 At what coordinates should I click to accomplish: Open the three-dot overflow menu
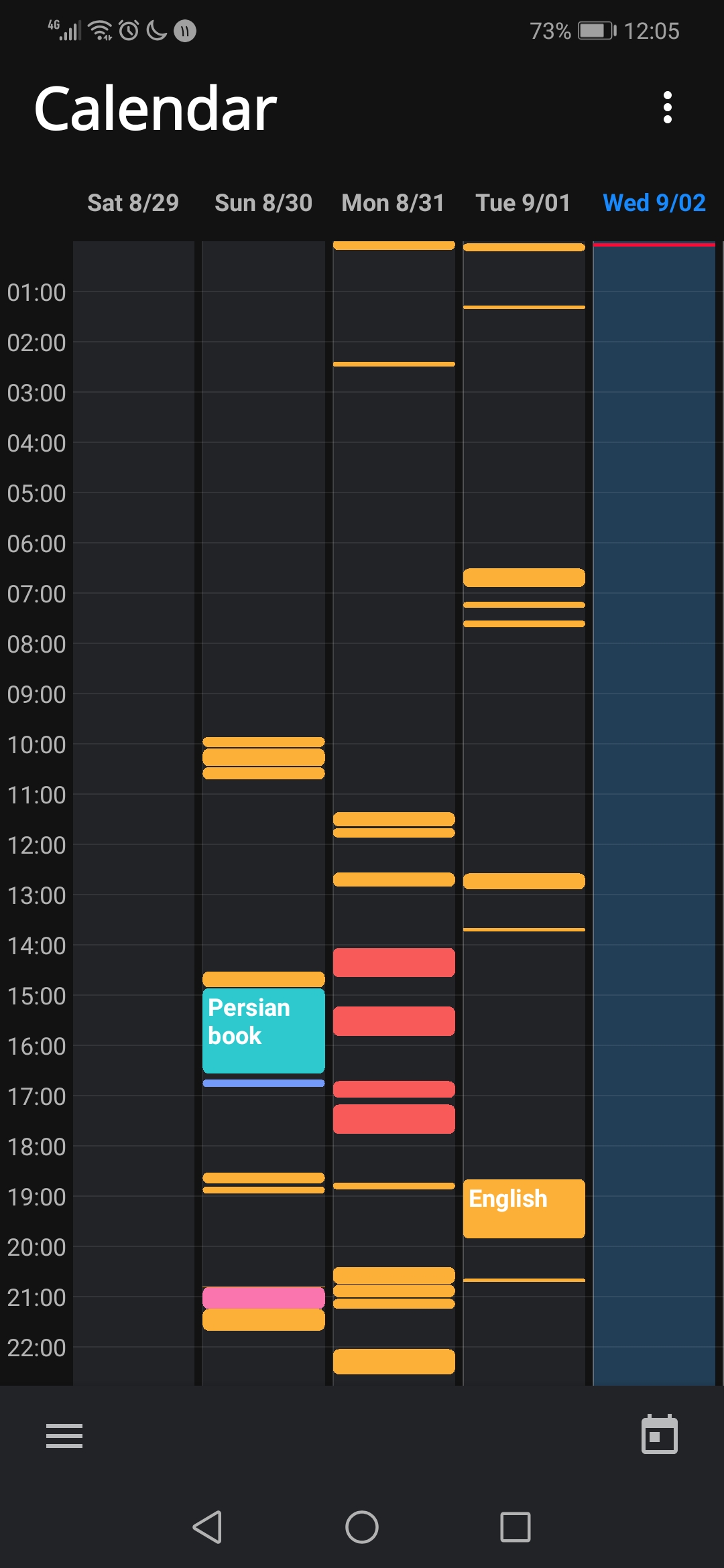coord(667,107)
